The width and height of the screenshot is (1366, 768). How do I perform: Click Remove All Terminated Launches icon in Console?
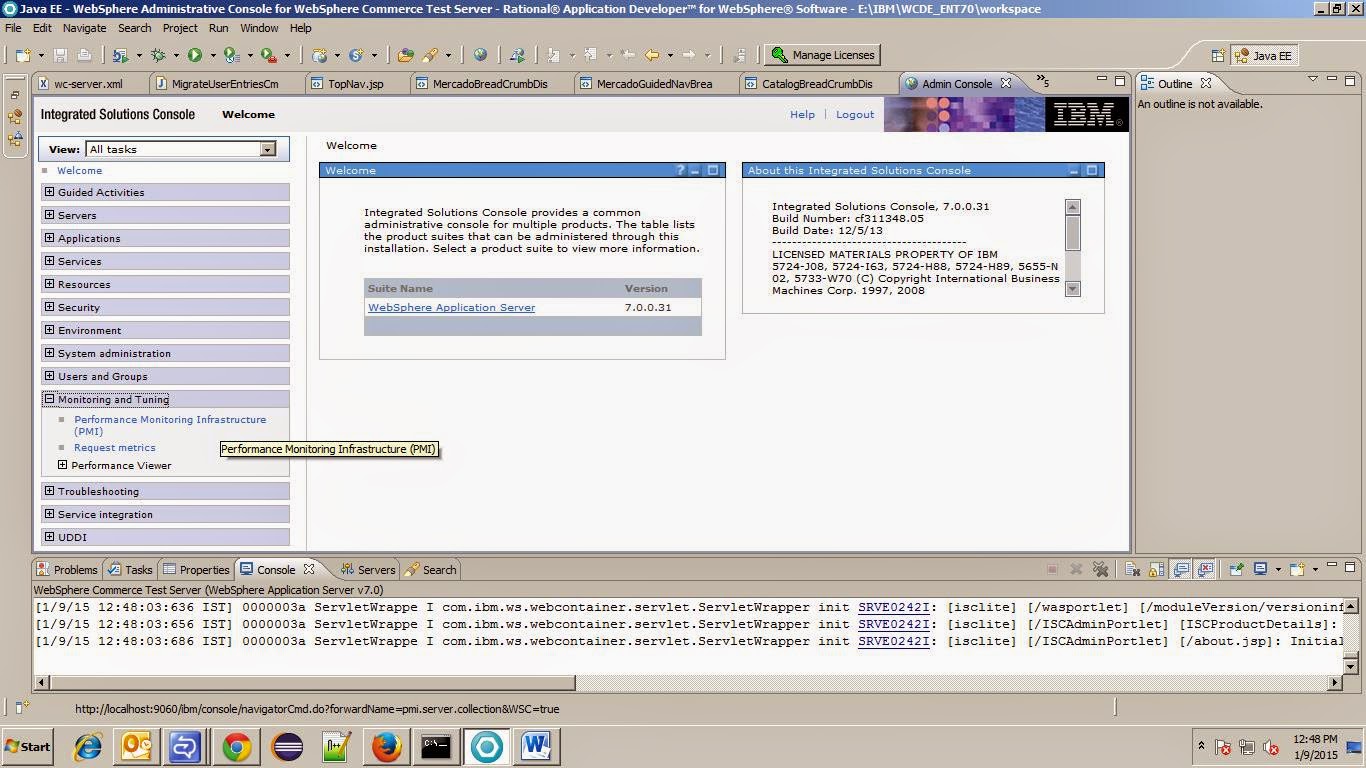click(x=1100, y=569)
